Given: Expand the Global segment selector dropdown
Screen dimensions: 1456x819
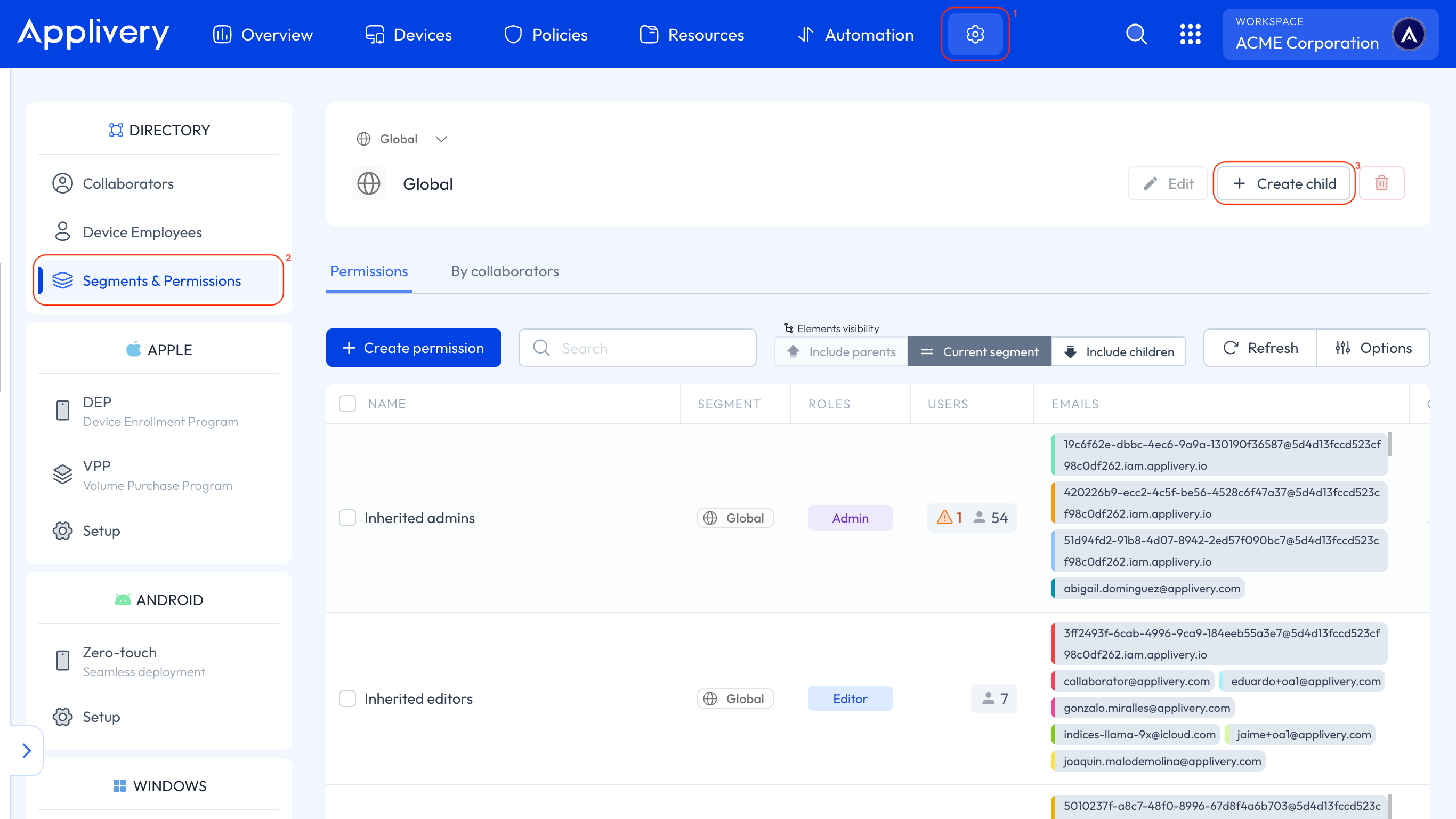Looking at the screenshot, I should pos(441,139).
